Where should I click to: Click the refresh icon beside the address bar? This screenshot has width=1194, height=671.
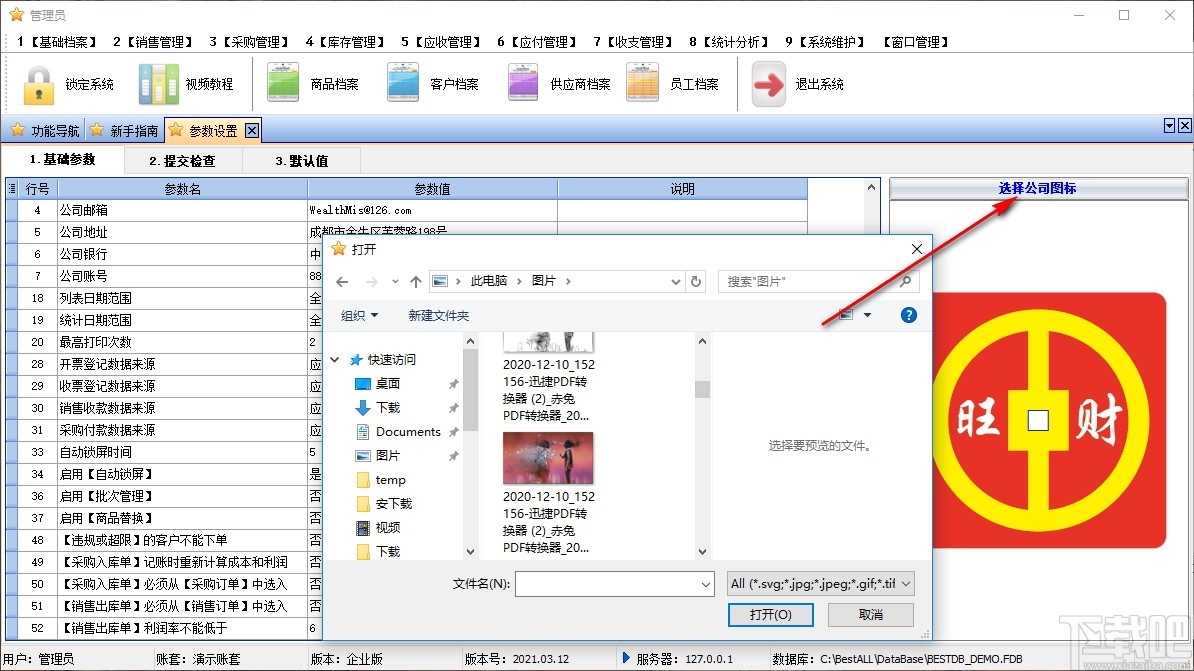coord(697,281)
